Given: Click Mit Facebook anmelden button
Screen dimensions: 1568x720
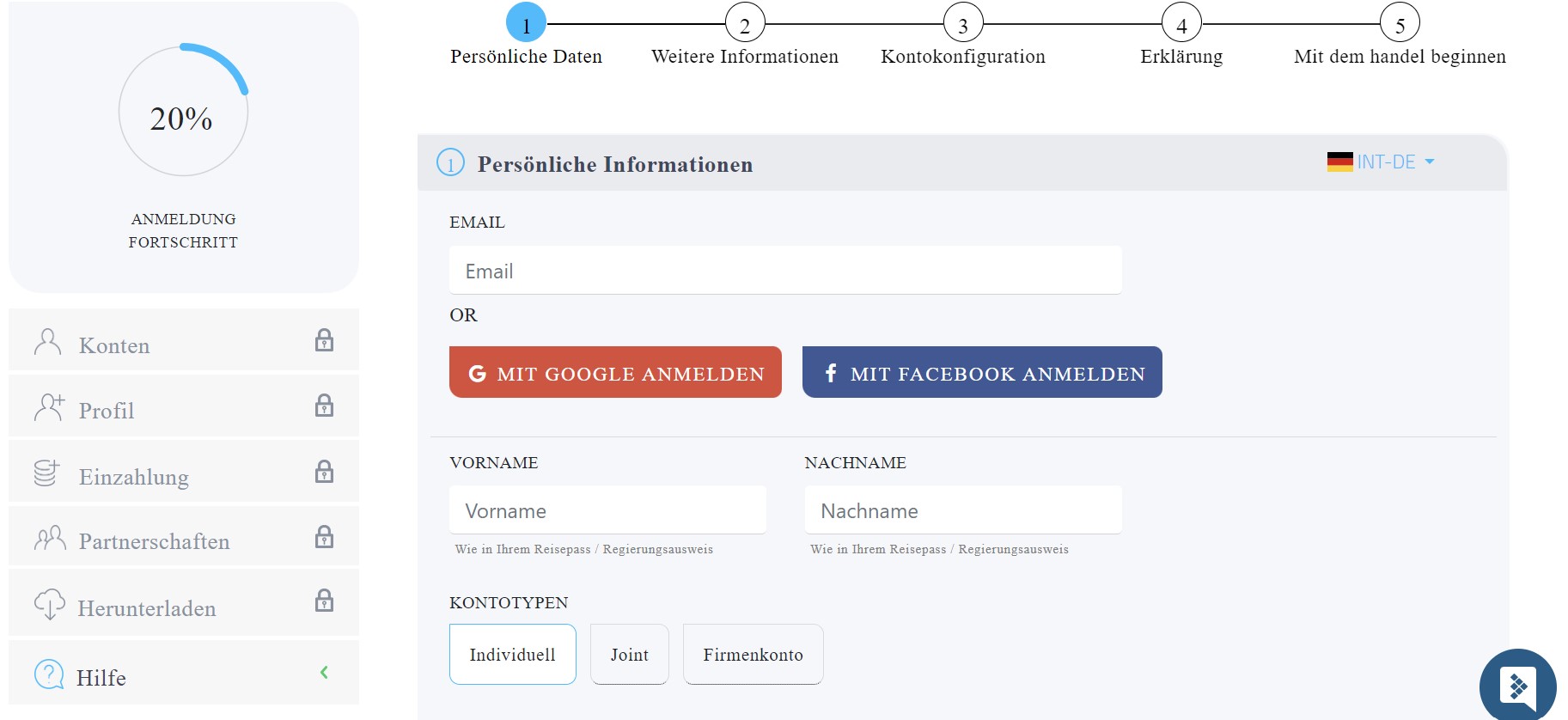Looking at the screenshot, I should (x=982, y=372).
